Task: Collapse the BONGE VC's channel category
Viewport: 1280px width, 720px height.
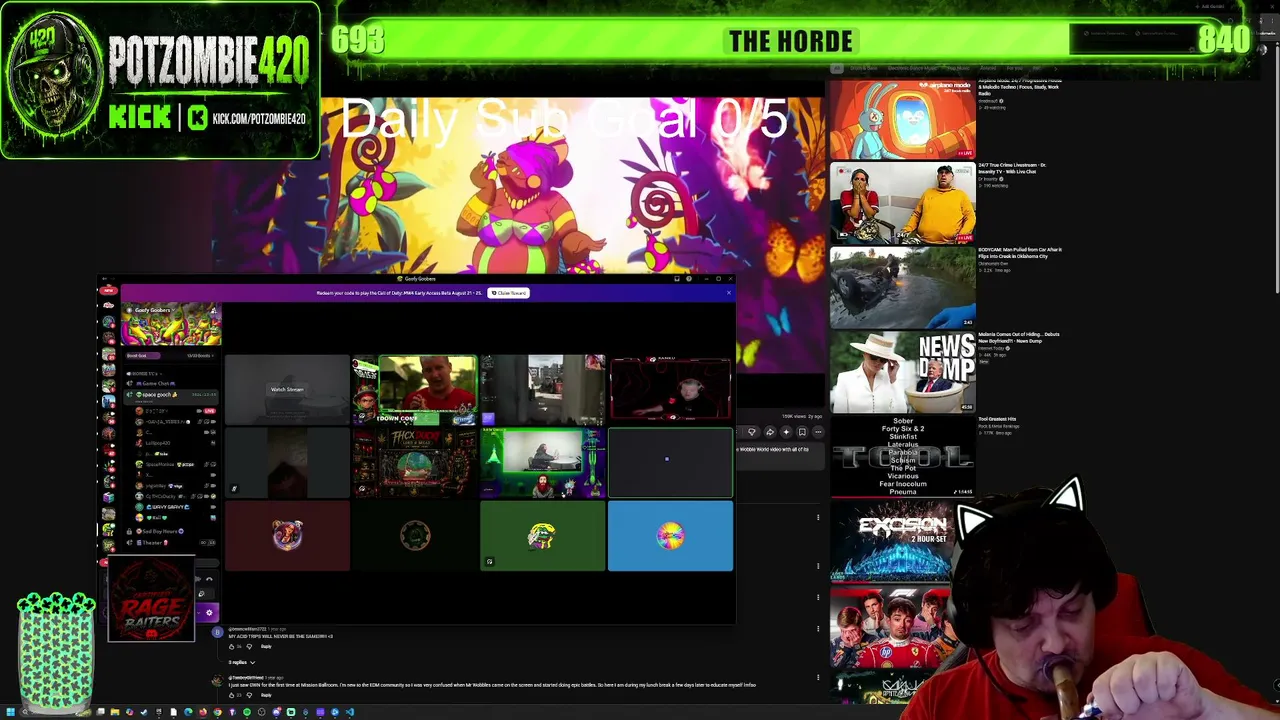Action: (x=145, y=373)
